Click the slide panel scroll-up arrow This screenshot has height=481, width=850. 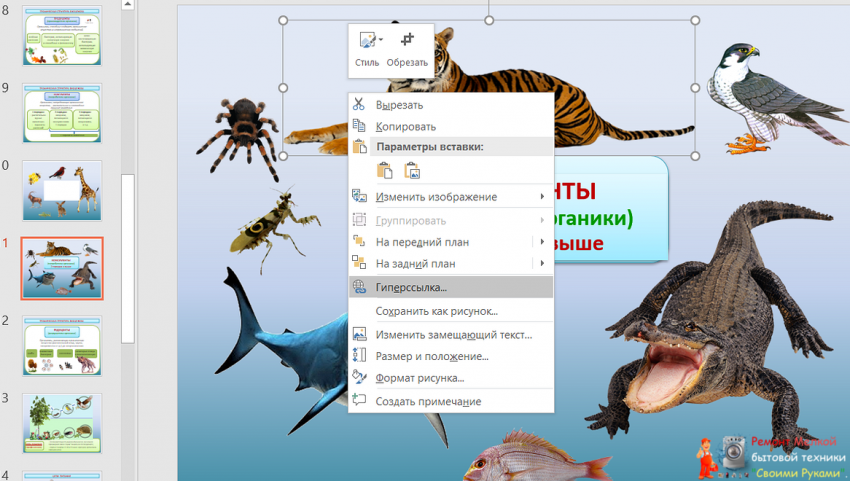[128, 5]
